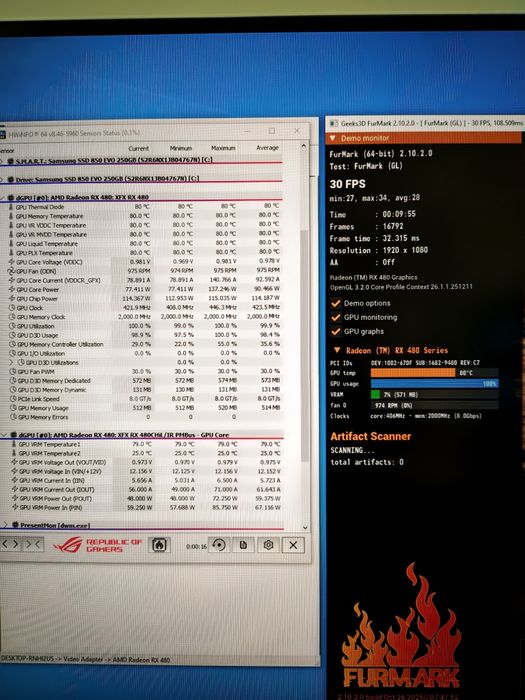This screenshot has width=525, height=700.
Task: Click the orange GPU temp bar
Action: (413, 373)
